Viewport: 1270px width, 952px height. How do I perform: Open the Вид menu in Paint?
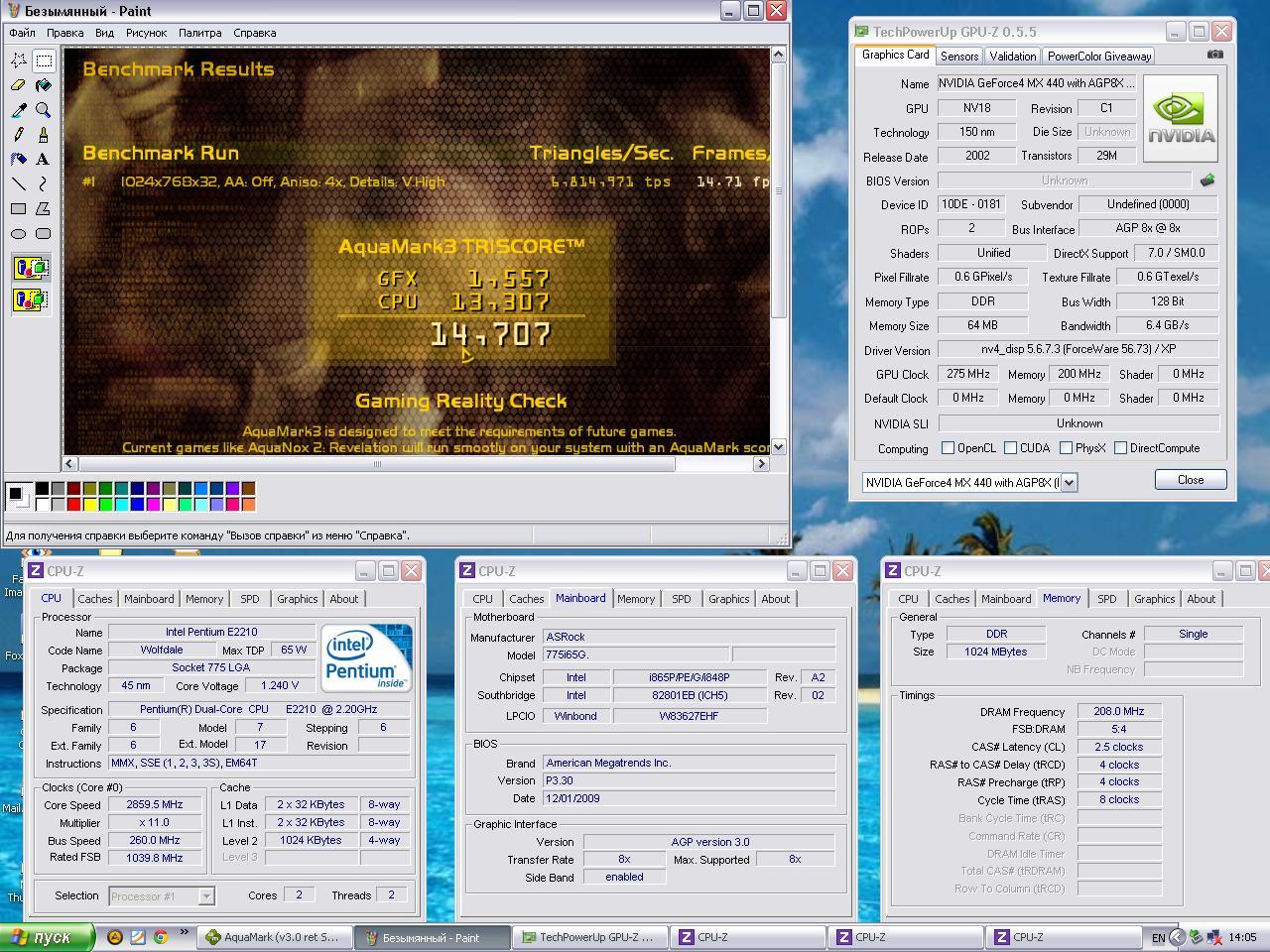104,33
